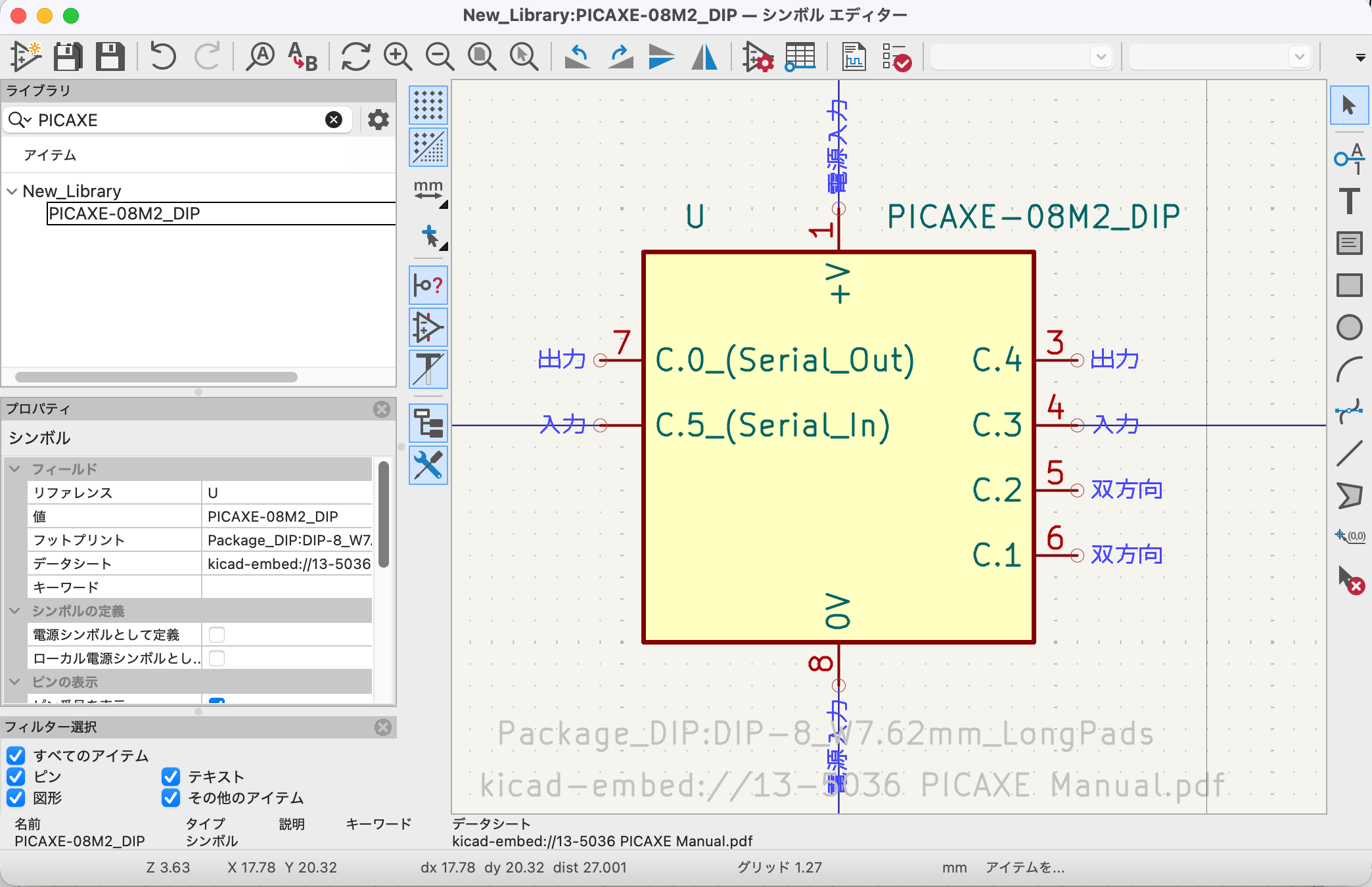
Task: Uncheck the 図形 filter checkbox
Action: coord(16,798)
